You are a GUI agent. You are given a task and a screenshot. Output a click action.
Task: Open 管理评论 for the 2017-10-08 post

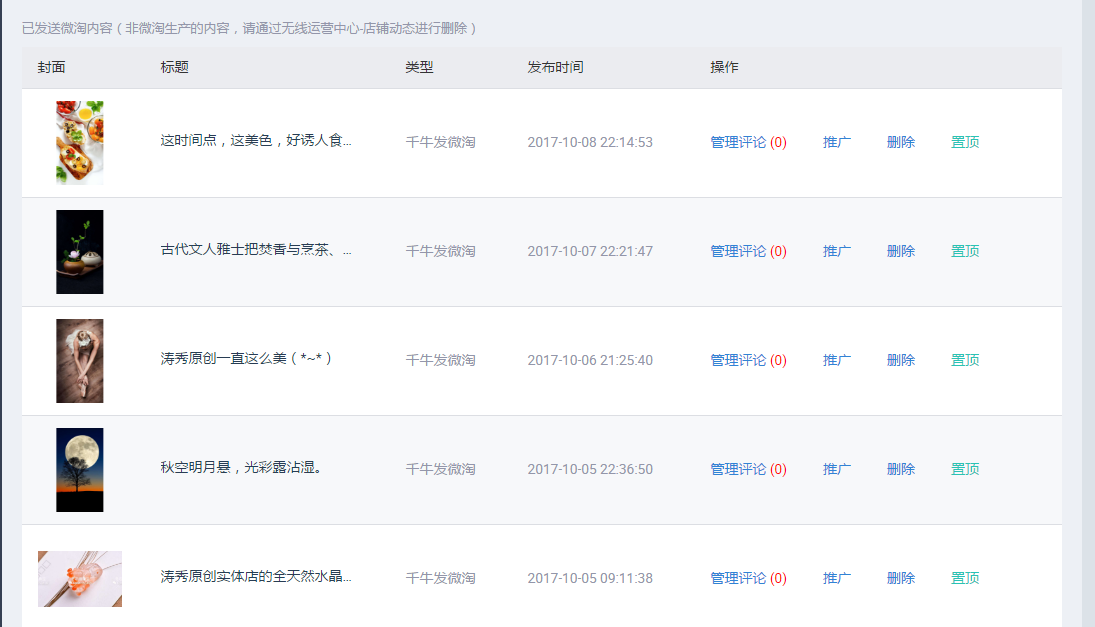[x=738, y=142]
